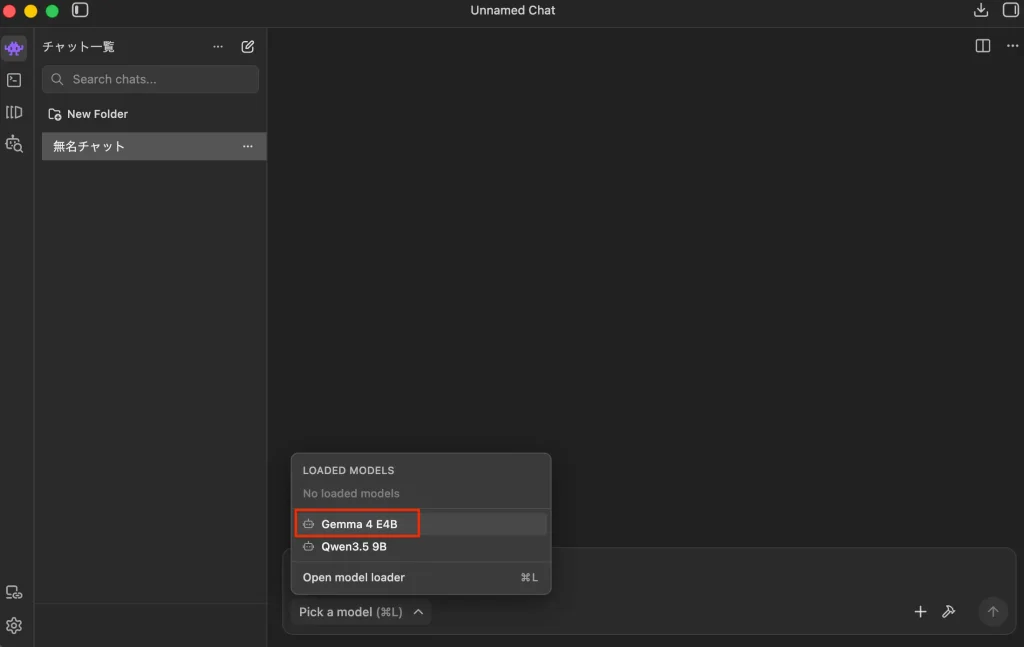Screen dimensions: 1024x647
Task: Toggle the left sidebar panel
Action: [x=80, y=10]
